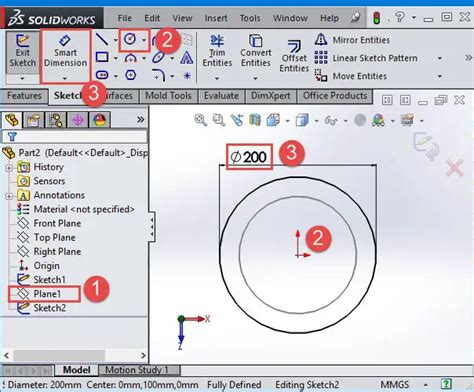Open the Trim Entities dropdown arrow
The width and height of the screenshot is (474, 392).
pyautogui.click(x=217, y=79)
